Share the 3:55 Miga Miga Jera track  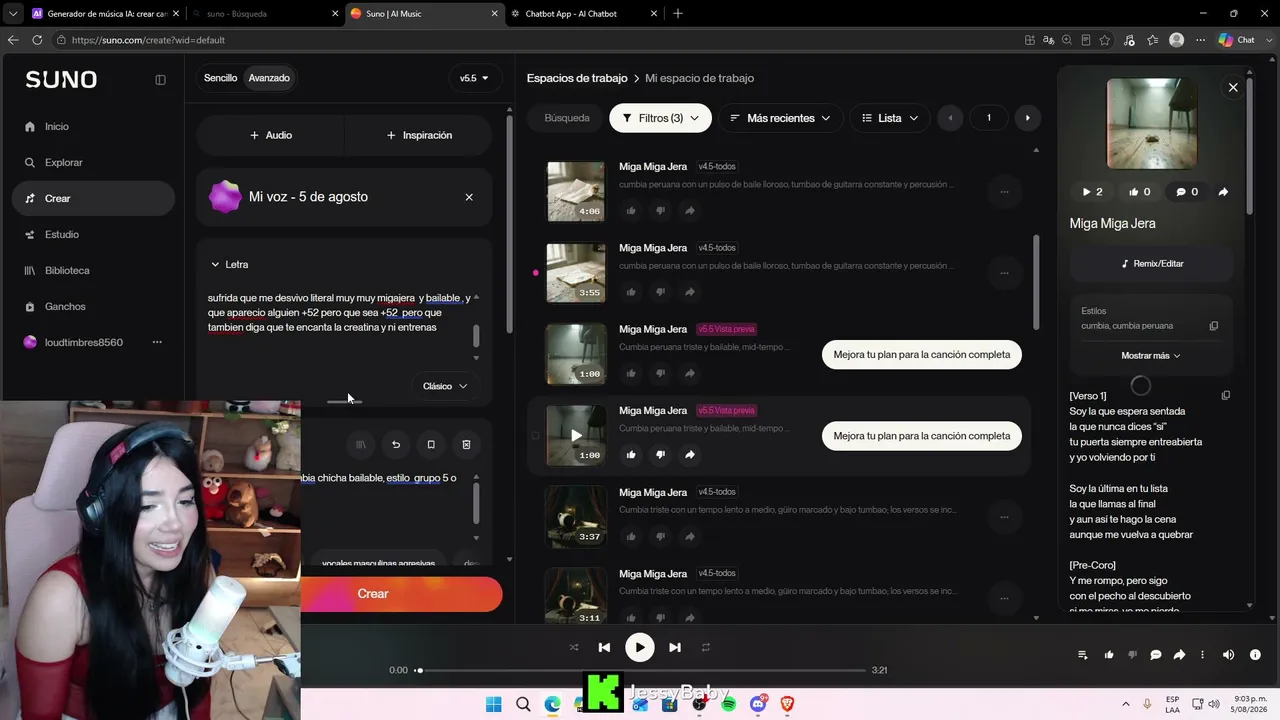690,292
